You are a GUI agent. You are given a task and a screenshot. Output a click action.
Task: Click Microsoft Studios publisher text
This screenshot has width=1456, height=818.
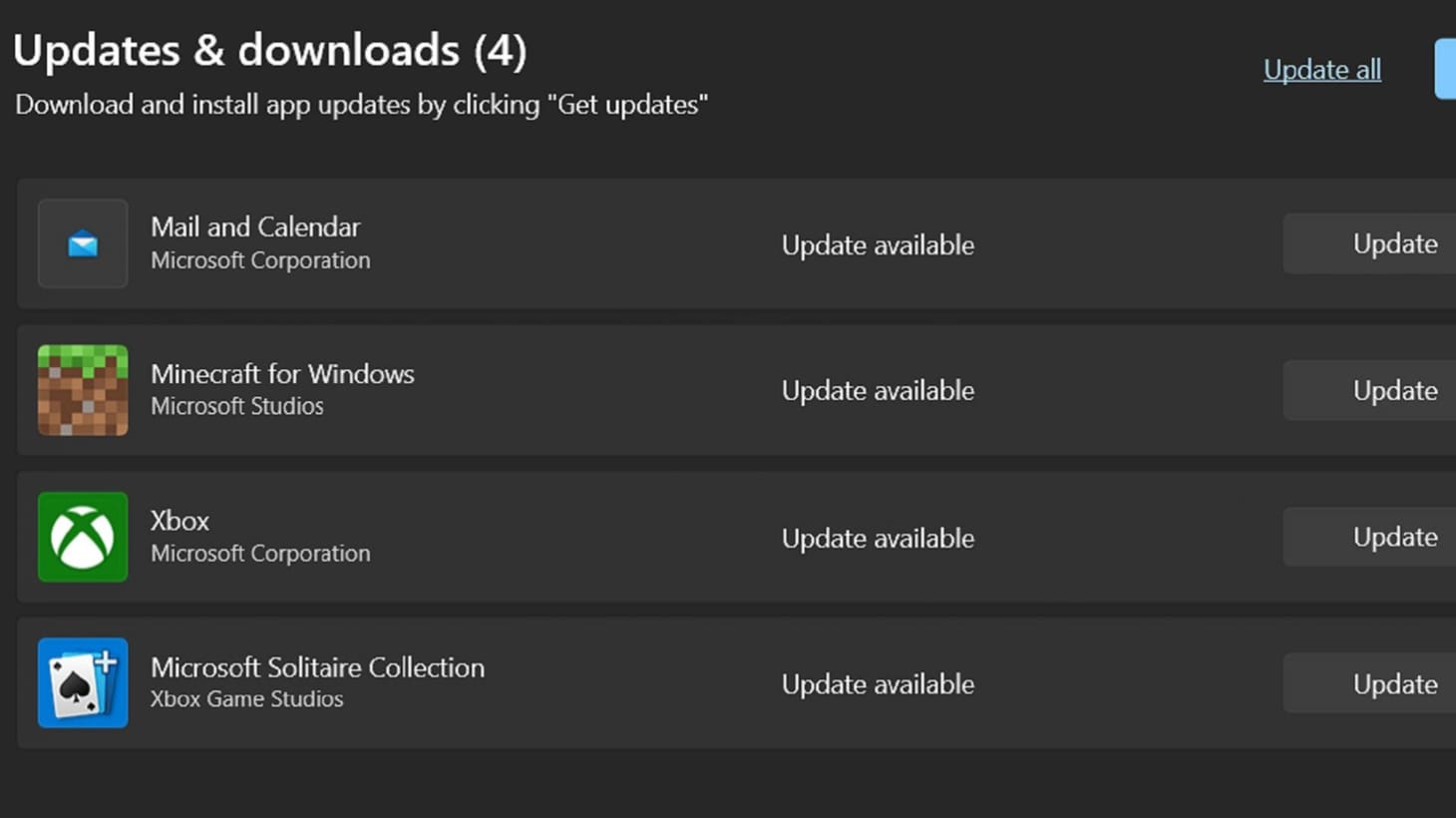(x=237, y=406)
